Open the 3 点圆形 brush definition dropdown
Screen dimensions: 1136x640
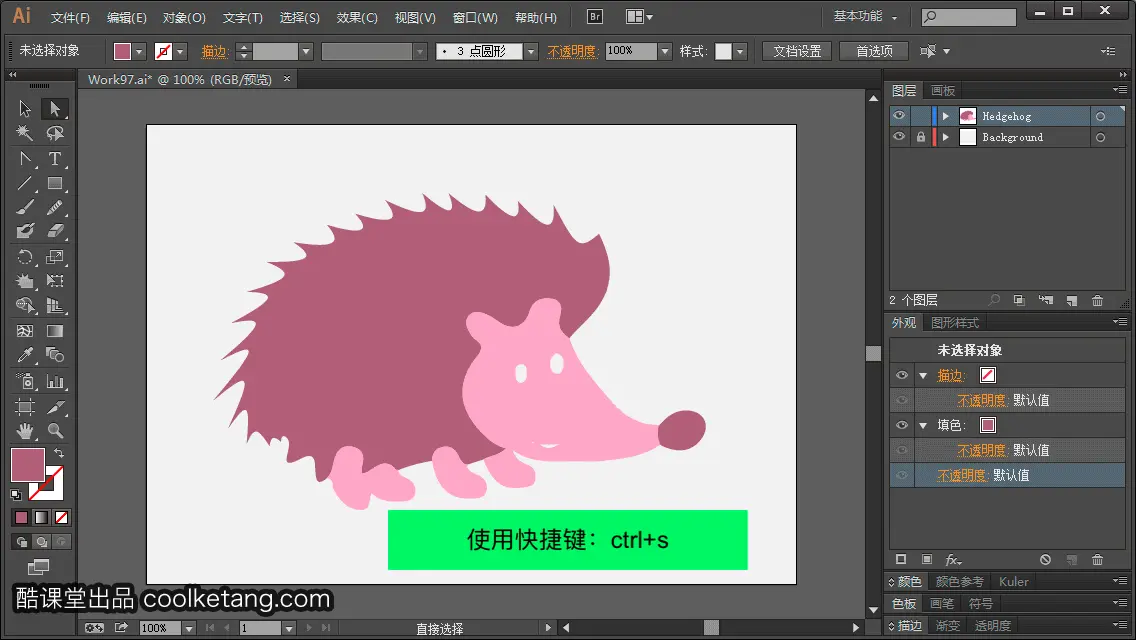[531, 51]
